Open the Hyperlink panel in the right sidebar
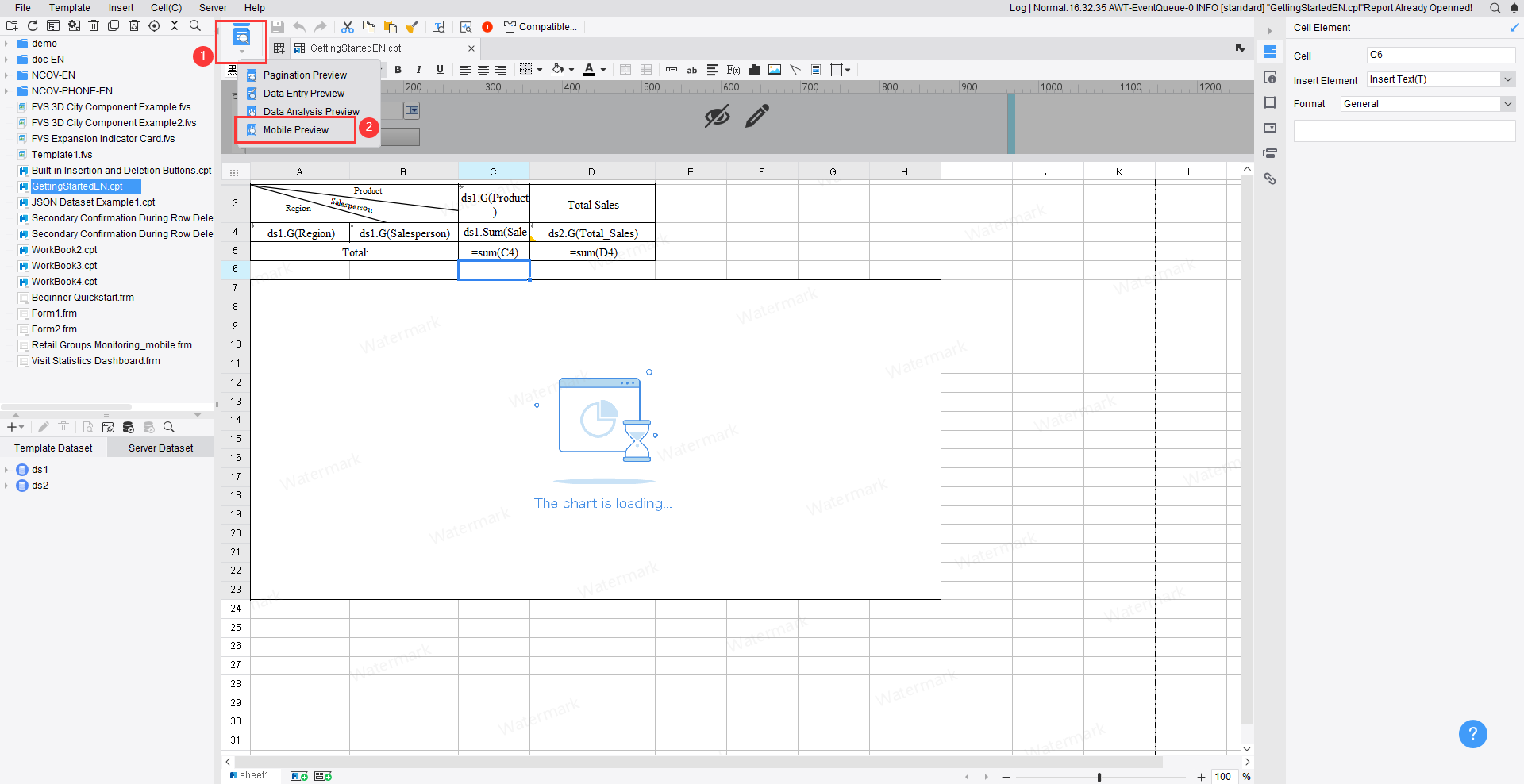 pyautogui.click(x=1271, y=179)
